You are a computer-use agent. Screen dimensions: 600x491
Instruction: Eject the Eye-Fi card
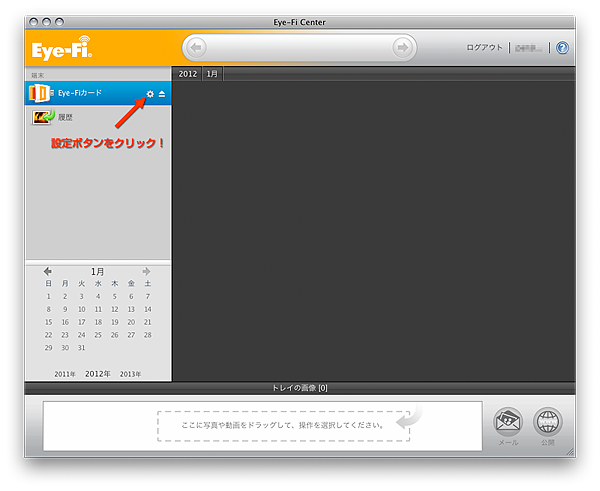162,94
